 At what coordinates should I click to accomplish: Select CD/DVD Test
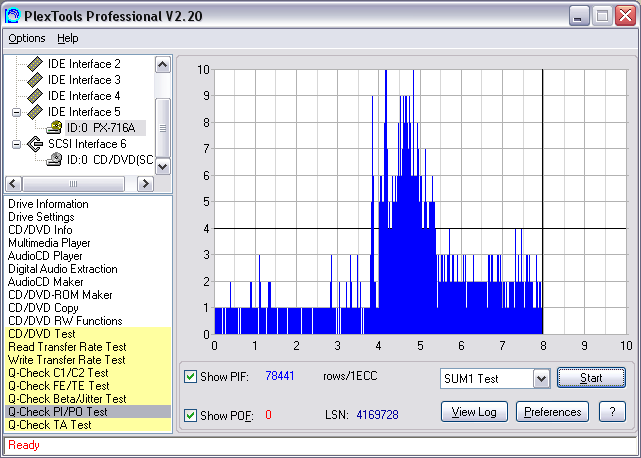pos(88,334)
